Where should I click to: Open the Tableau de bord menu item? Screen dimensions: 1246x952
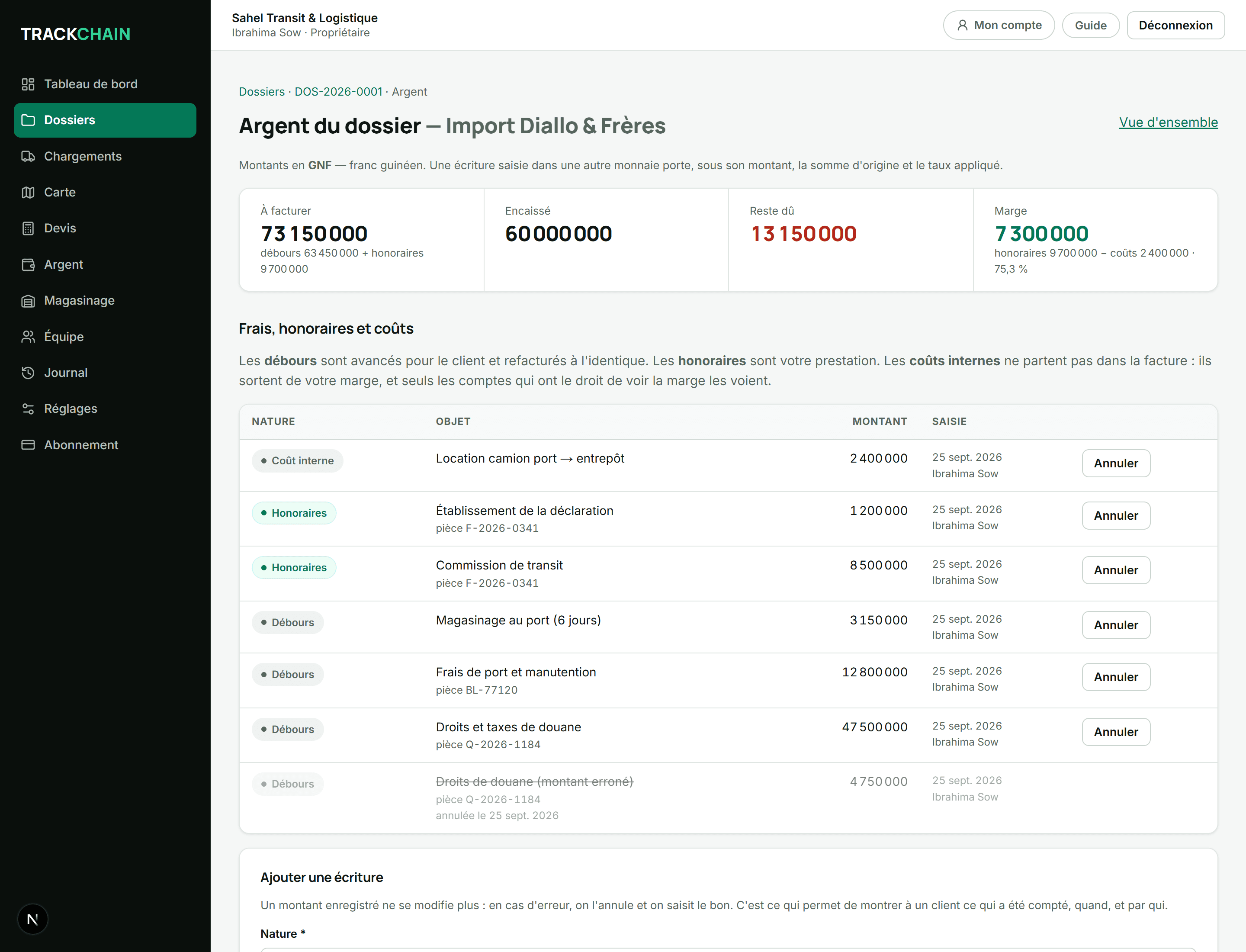tap(105, 84)
